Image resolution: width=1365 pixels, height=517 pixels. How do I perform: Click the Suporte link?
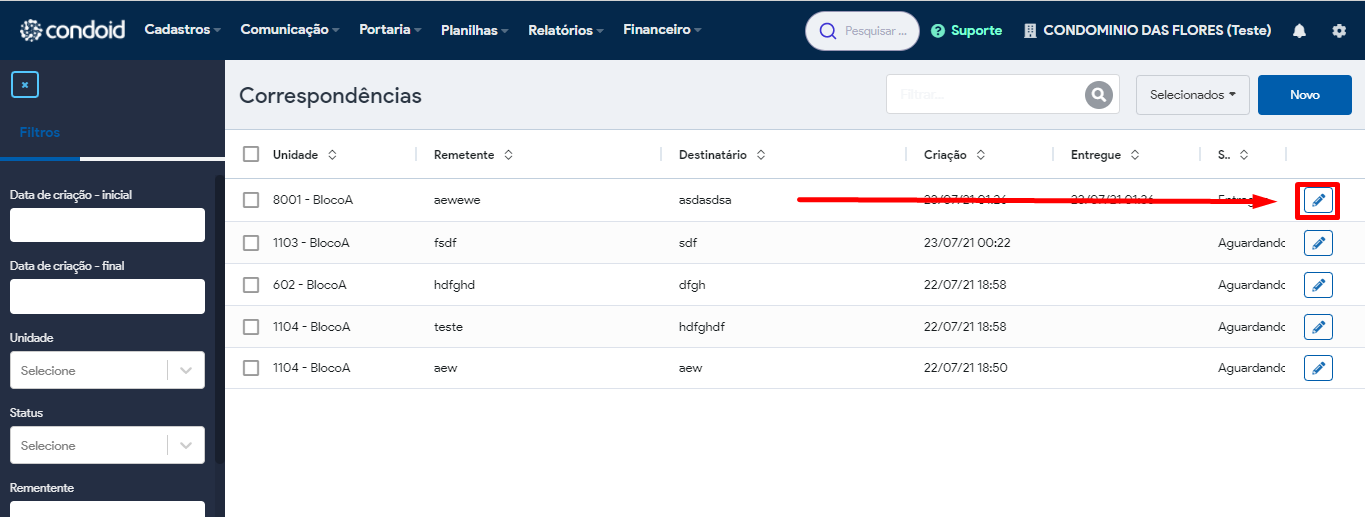[x=966, y=31]
